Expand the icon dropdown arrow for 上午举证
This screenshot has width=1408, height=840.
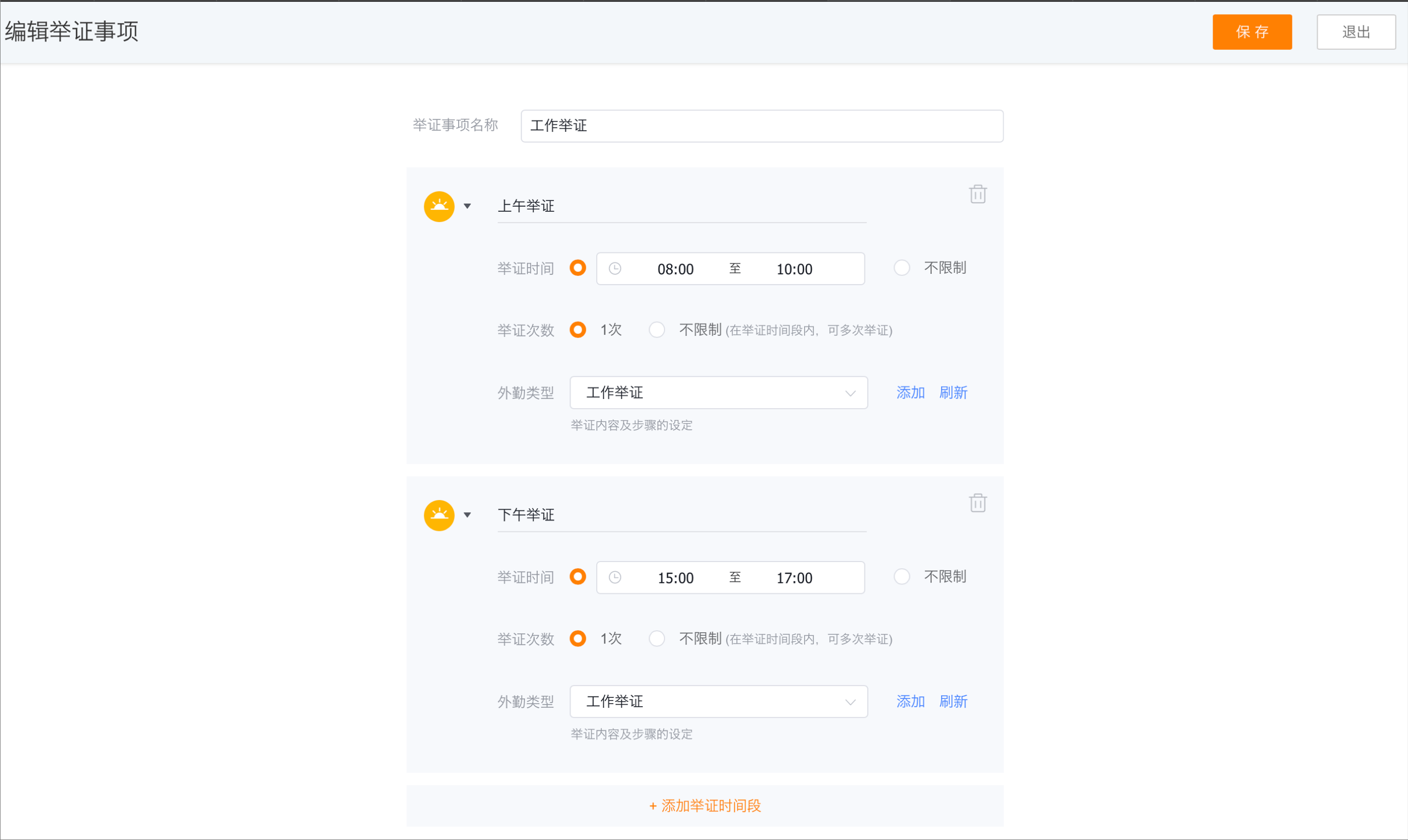tap(467, 207)
